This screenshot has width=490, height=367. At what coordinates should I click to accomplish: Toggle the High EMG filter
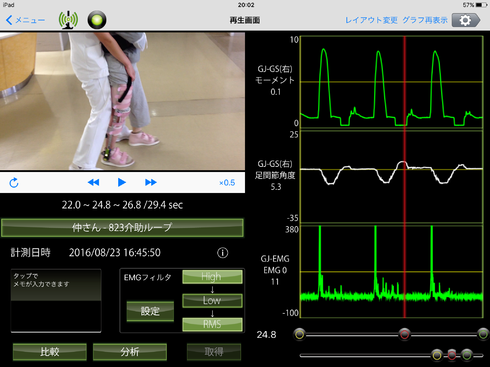click(x=212, y=277)
